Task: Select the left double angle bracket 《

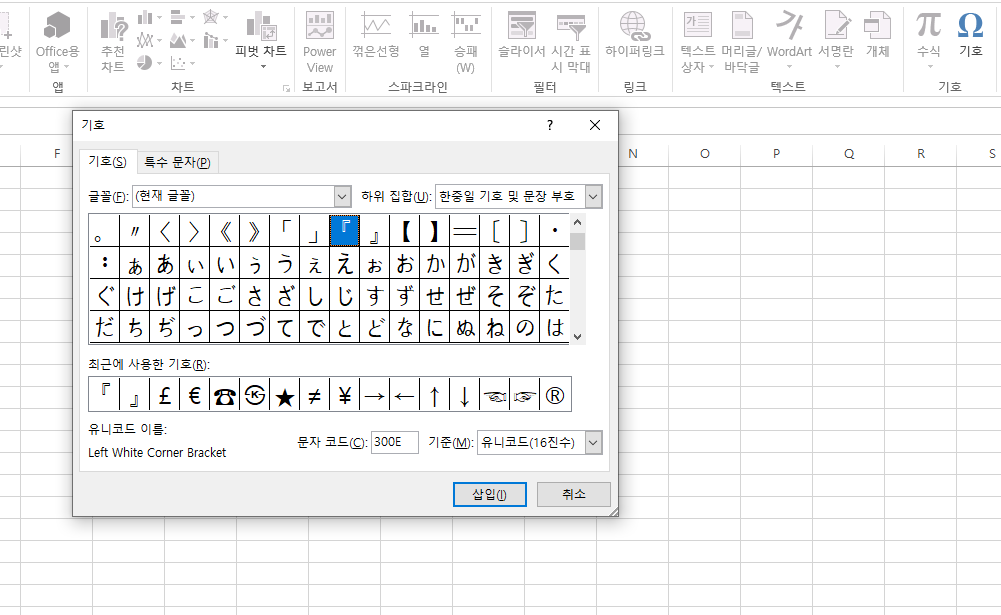Action: (224, 231)
